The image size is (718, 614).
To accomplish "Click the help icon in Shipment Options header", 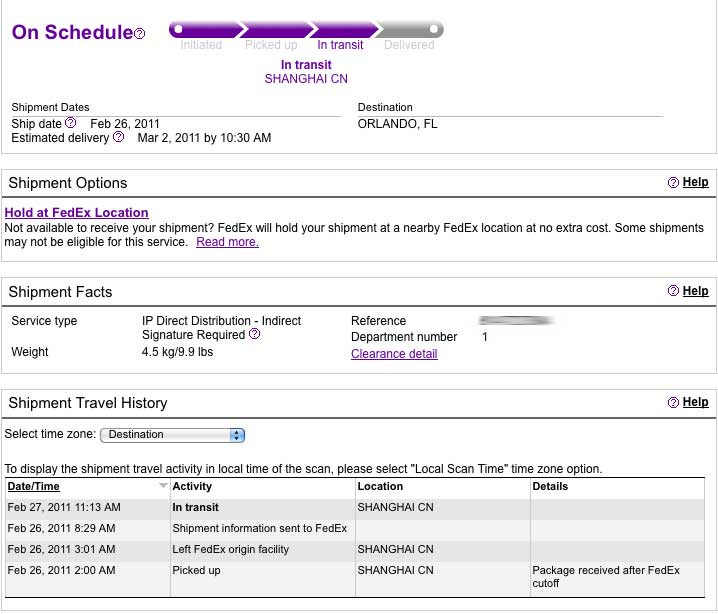I will tap(673, 183).
